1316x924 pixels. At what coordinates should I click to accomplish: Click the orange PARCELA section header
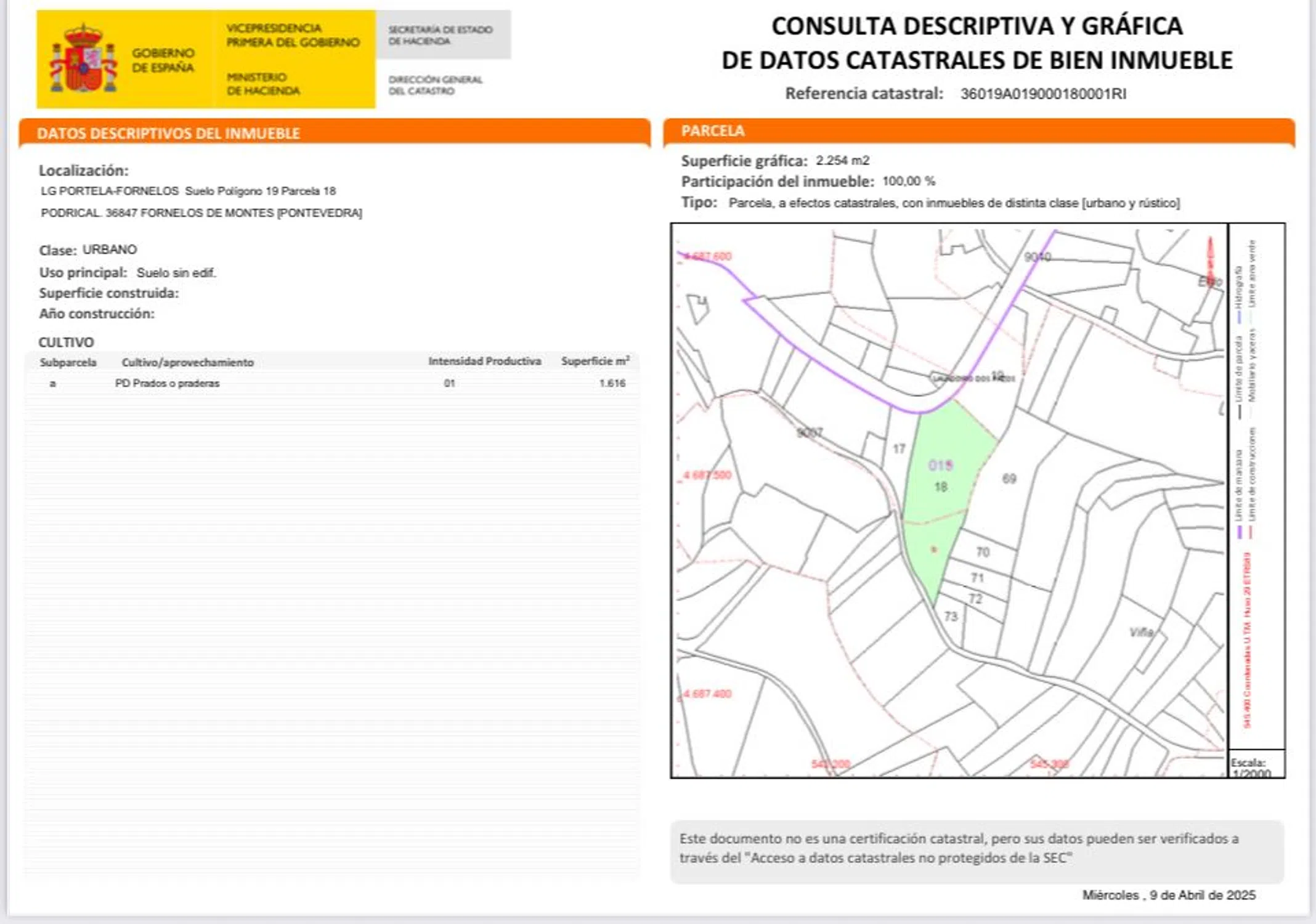coord(713,131)
